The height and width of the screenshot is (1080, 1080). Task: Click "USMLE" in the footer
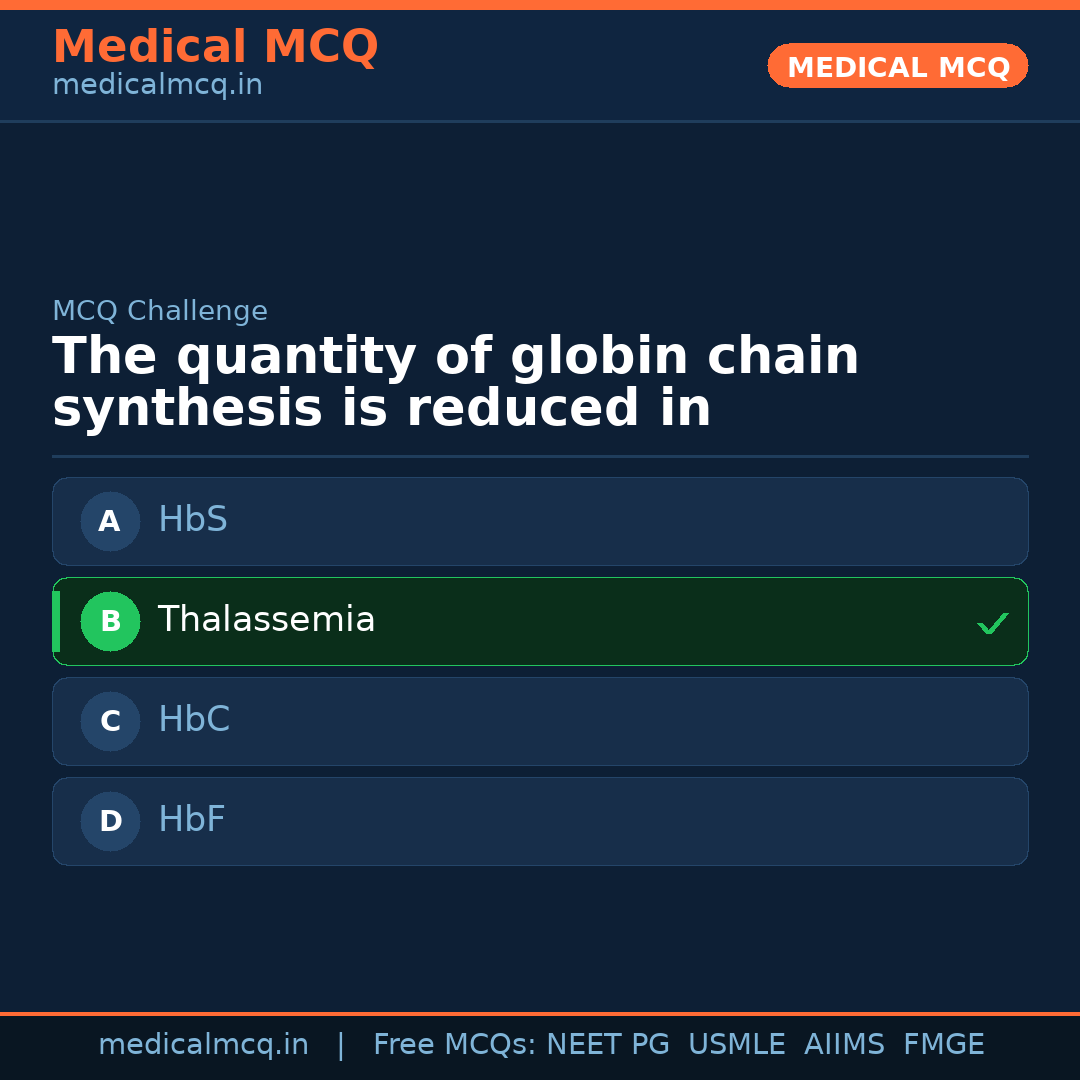pyautogui.click(x=736, y=1045)
